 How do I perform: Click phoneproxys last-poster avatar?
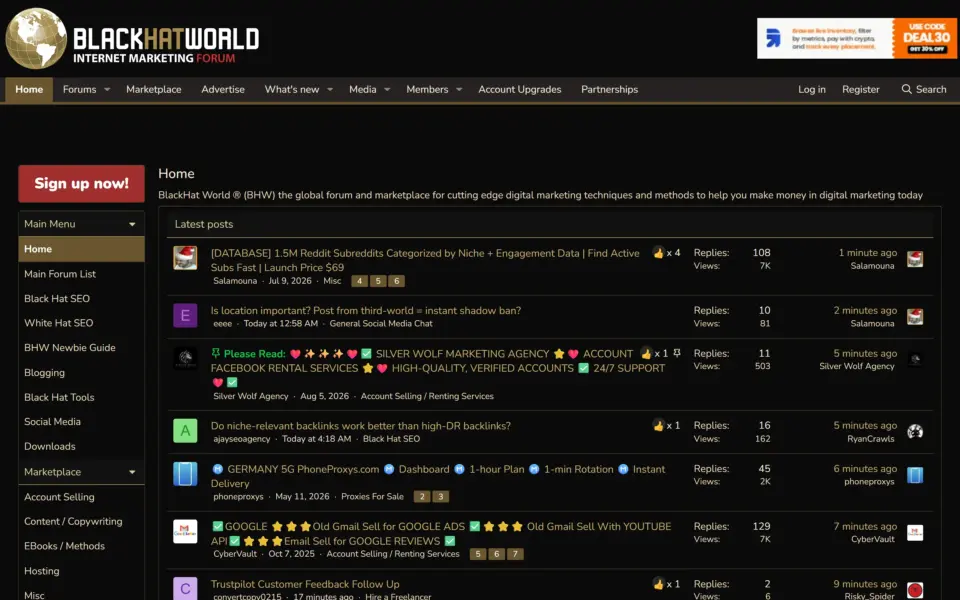pos(915,475)
